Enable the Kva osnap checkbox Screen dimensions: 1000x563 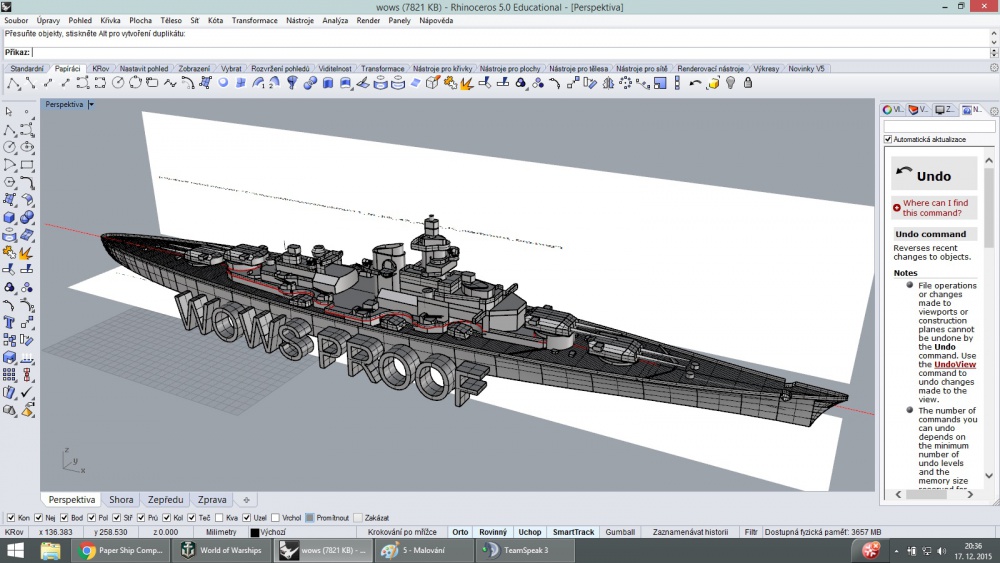[x=219, y=518]
